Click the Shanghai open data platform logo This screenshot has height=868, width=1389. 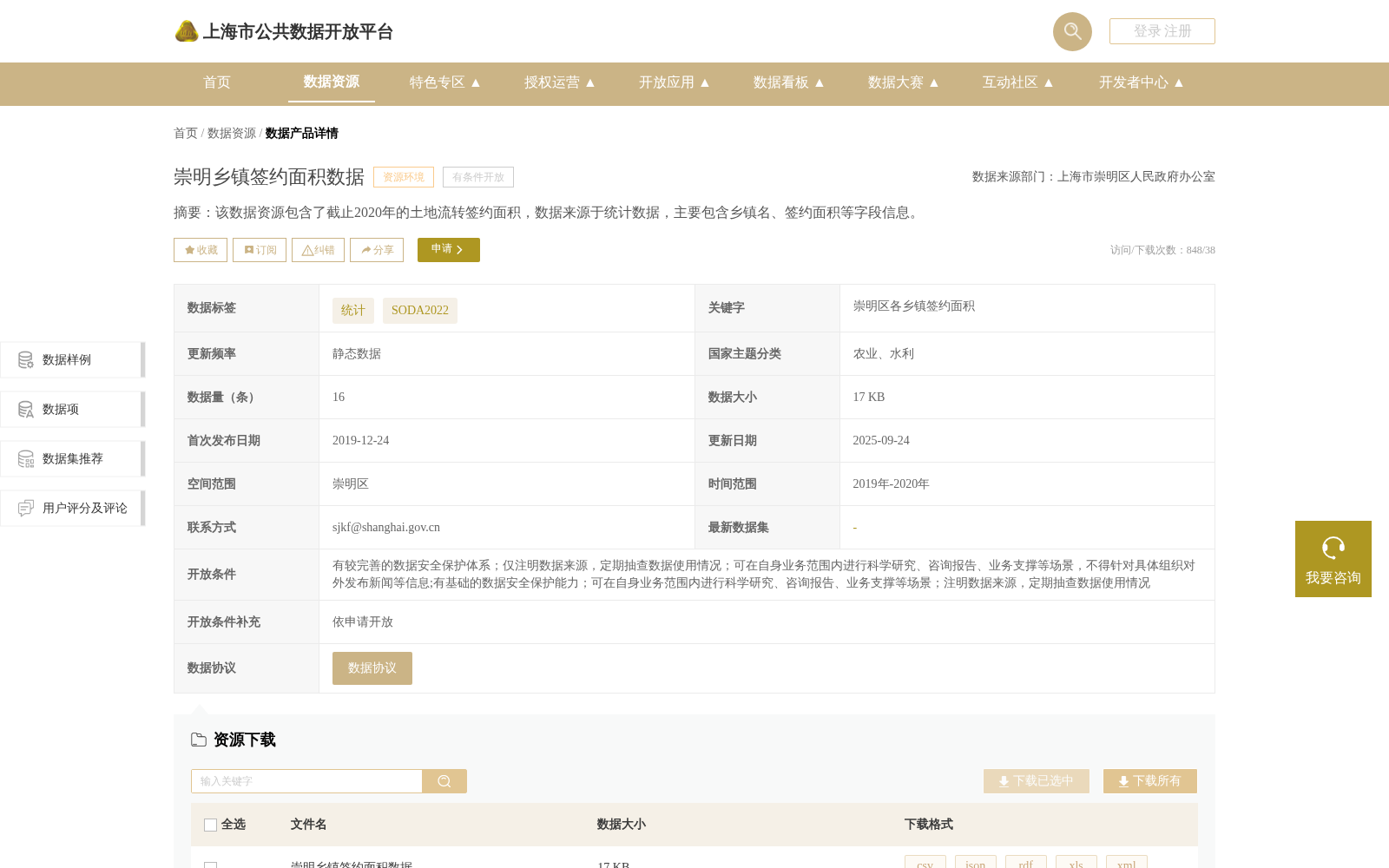point(283,32)
